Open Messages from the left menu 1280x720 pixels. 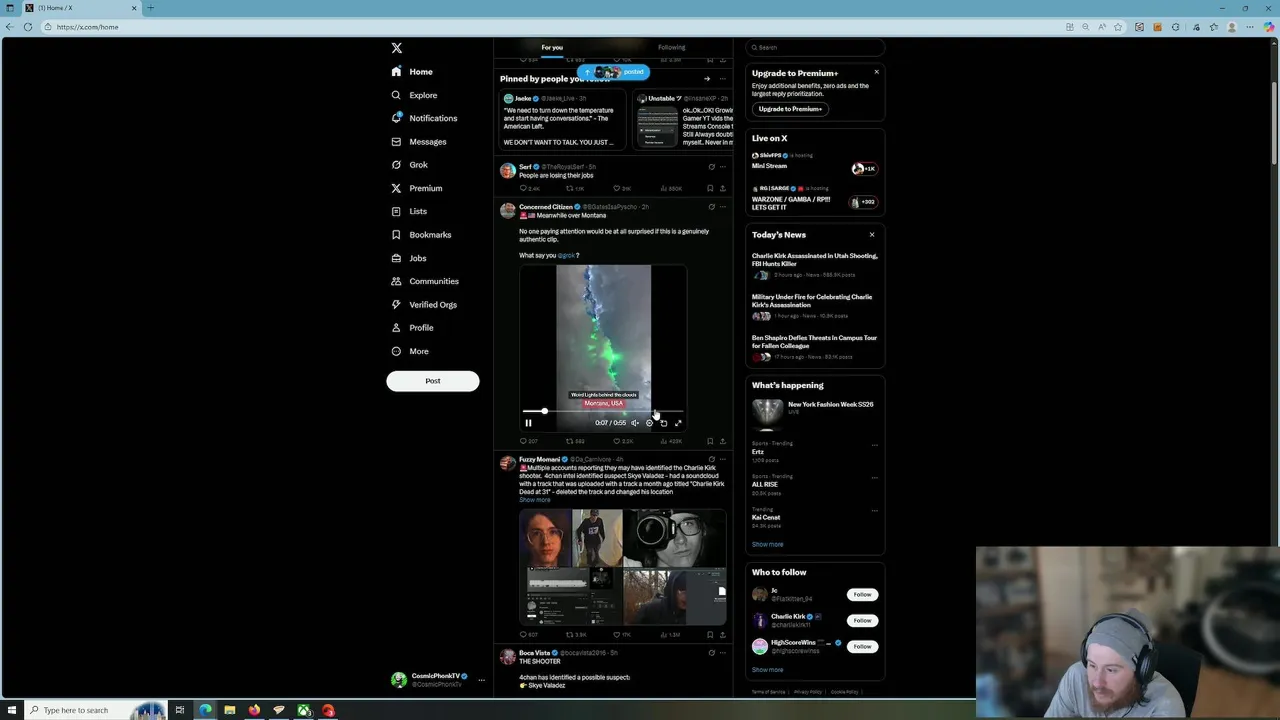[x=419, y=142]
